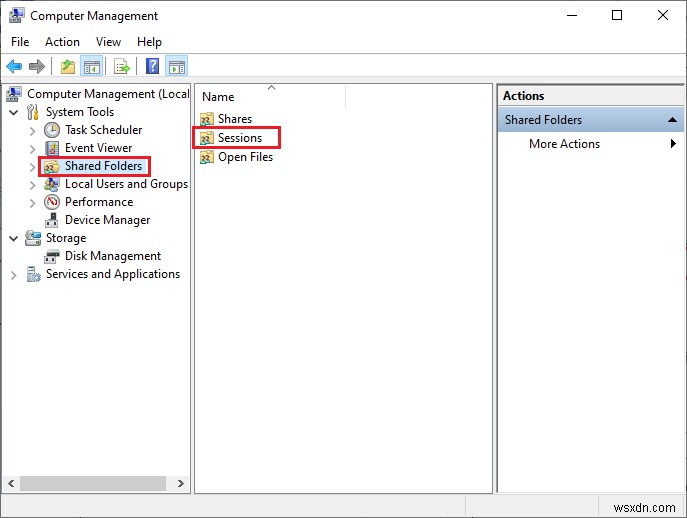This screenshot has width=687, height=518.
Task: Click the Performance gauge icon
Action: coord(52,202)
